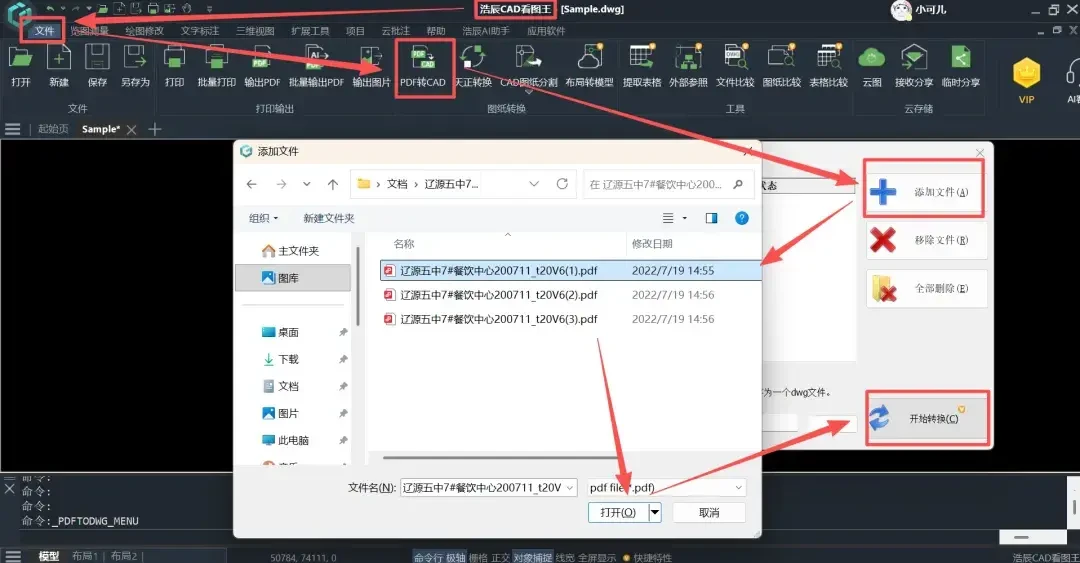Click the 临时分享 temporary share icon
Image resolution: width=1080 pixels, height=563 pixels.
click(x=961, y=59)
